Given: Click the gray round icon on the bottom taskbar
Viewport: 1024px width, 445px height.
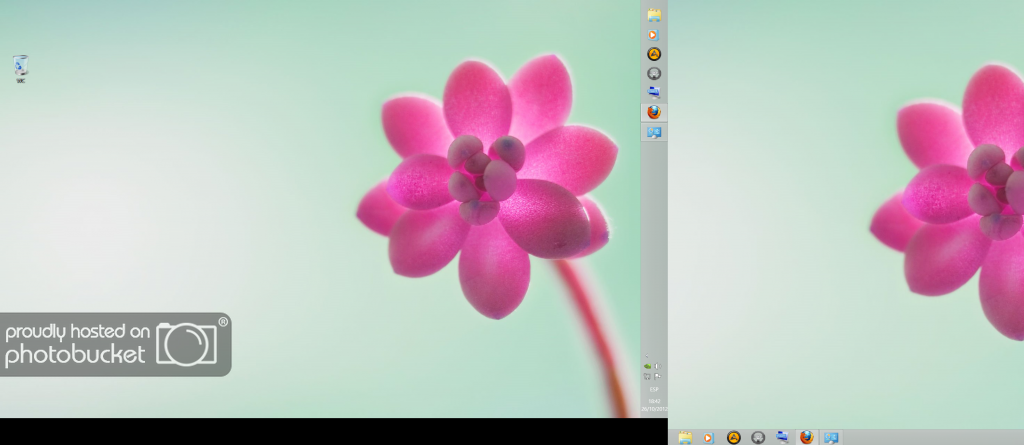Looking at the screenshot, I should click(758, 437).
